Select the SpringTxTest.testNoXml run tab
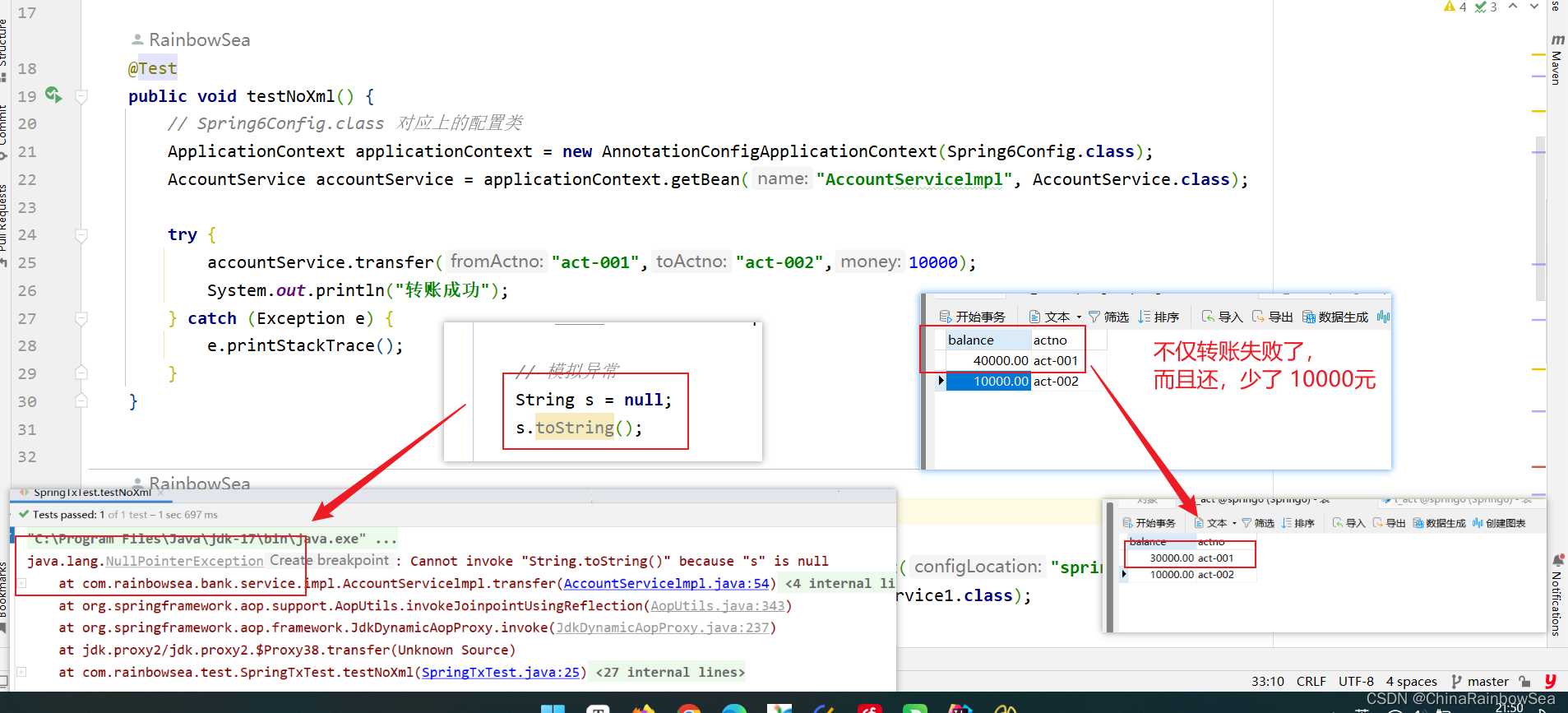The width and height of the screenshot is (1568, 713). click(x=92, y=493)
